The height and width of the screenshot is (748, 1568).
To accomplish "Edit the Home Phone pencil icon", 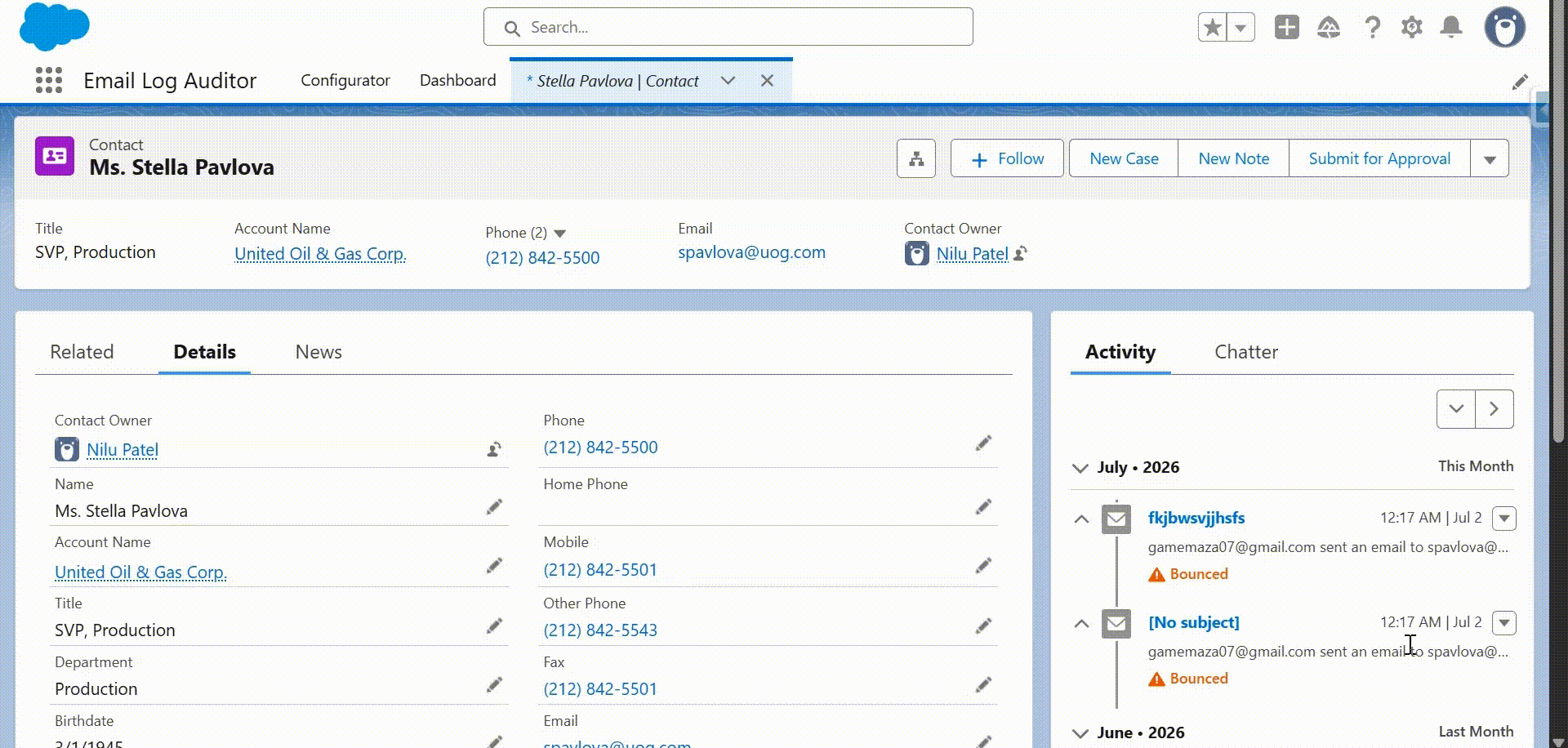I will coord(983,507).
